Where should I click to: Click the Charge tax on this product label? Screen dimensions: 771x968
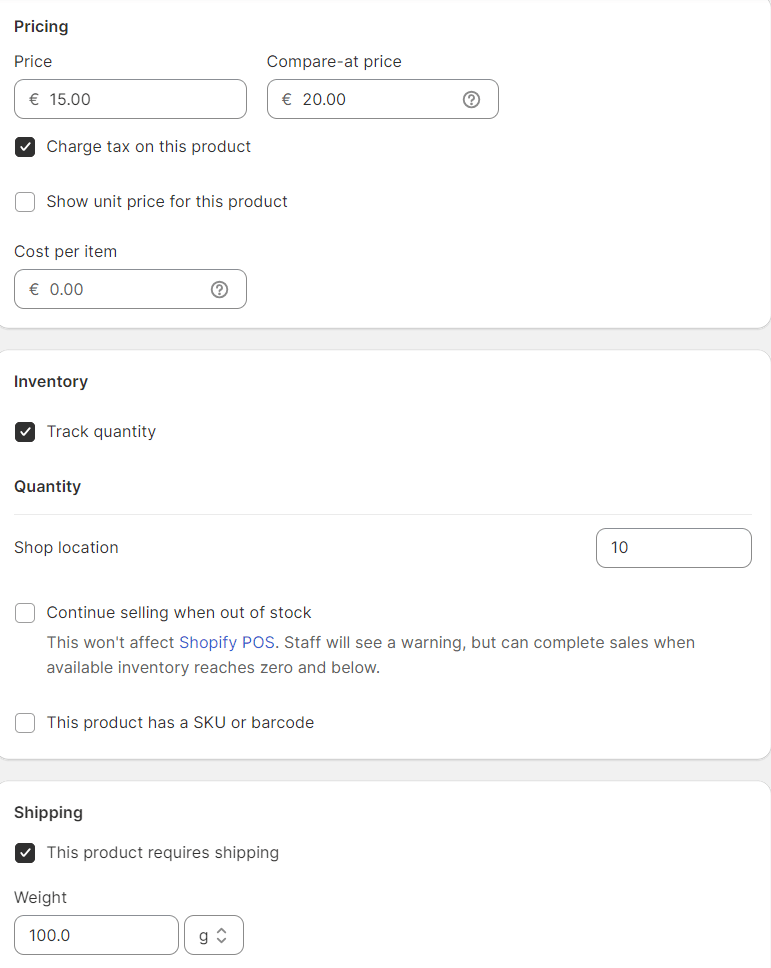(x=149, y=147)
